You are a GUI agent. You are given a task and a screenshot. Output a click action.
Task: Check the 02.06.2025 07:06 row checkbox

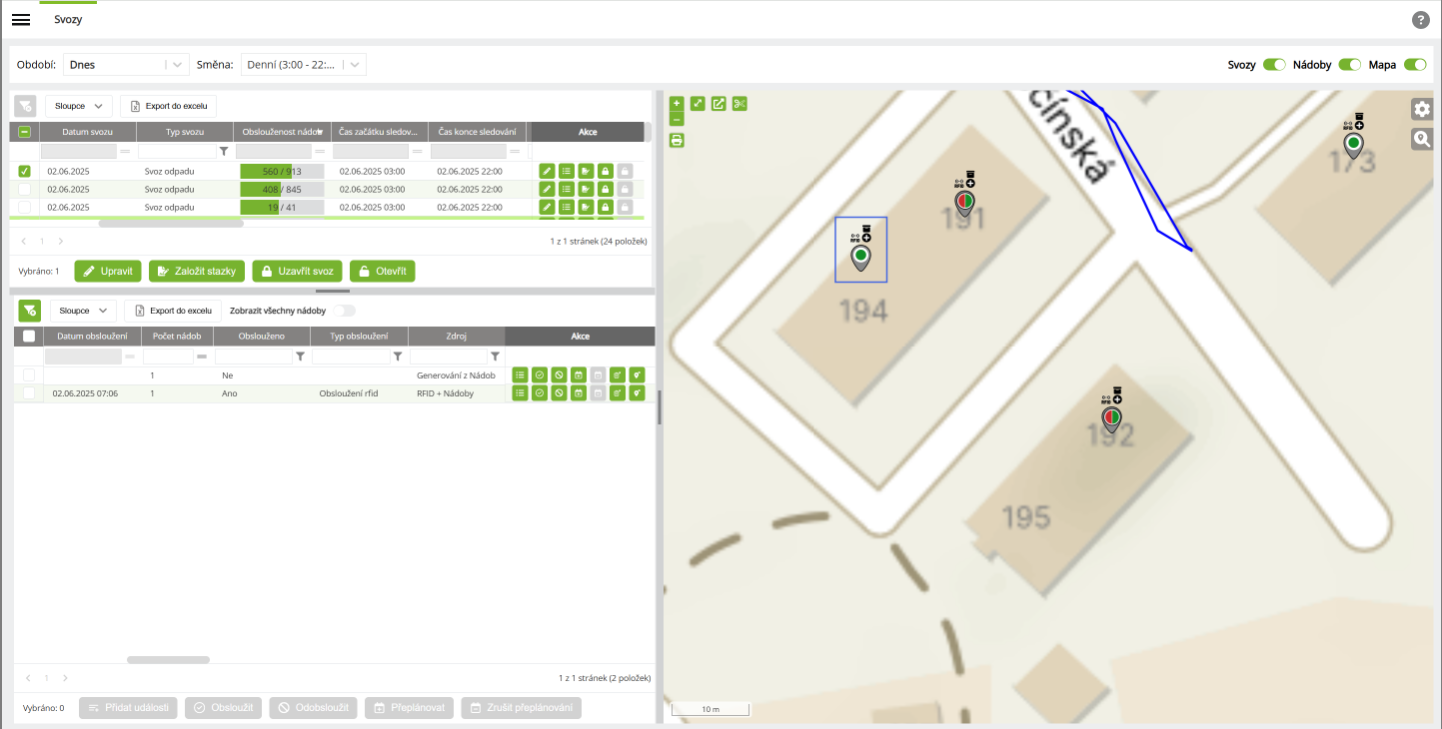tap(29, 394)
